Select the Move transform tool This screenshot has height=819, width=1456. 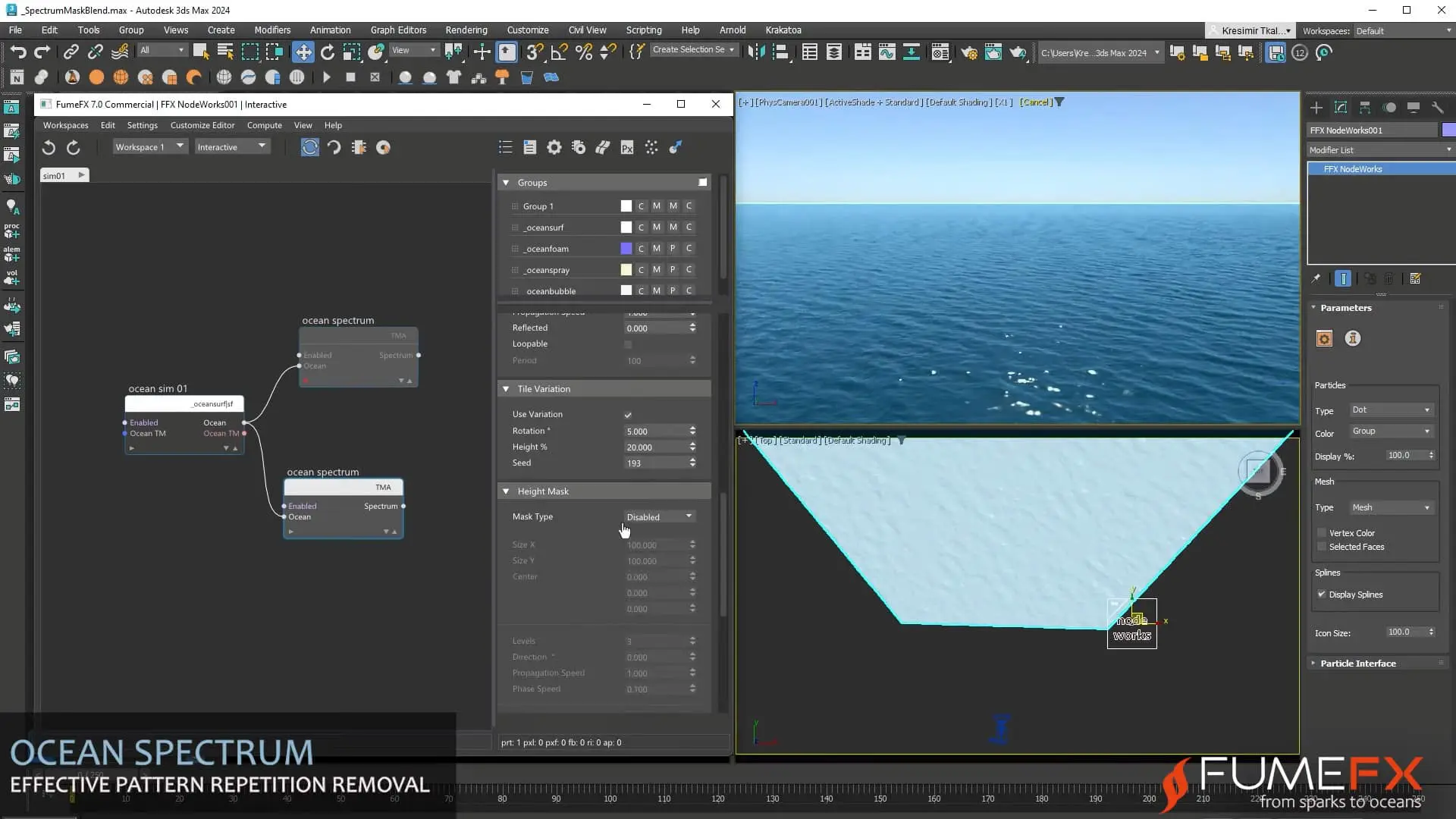pyautogui.click(x=303, y=52)
